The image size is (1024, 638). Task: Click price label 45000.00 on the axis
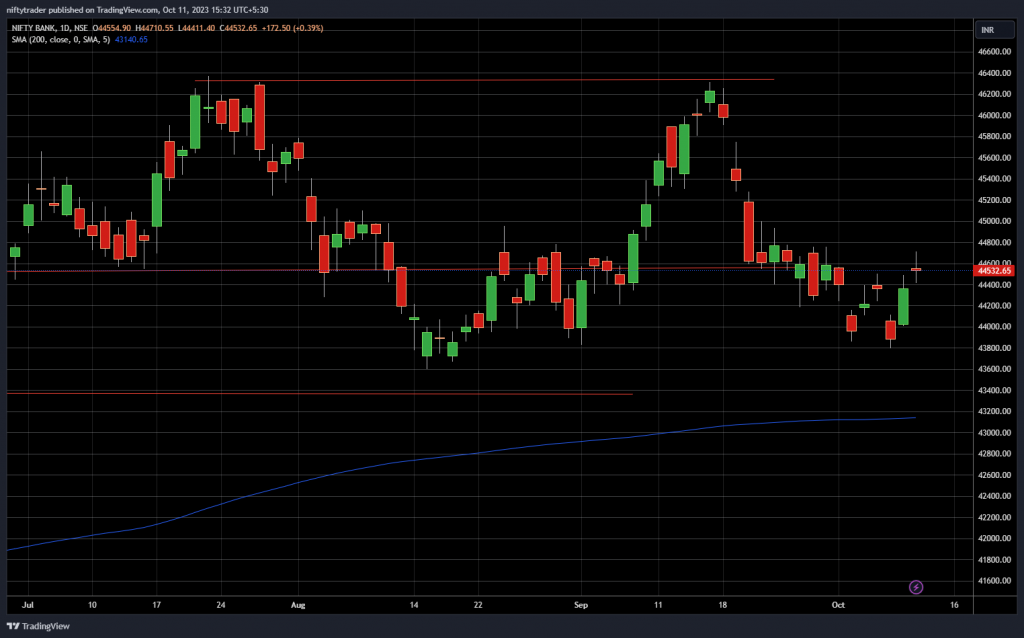tap(994, 221)
